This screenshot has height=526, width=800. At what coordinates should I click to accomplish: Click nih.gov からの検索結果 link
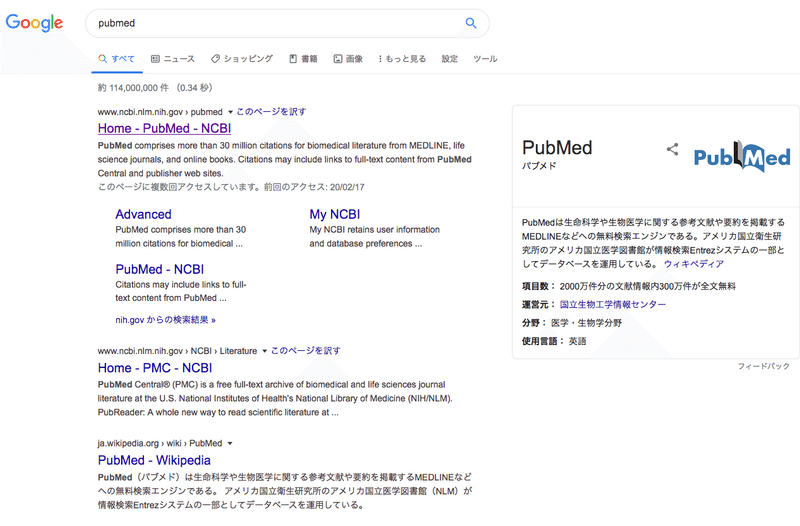pyautogui.click(x=165, y=320)
